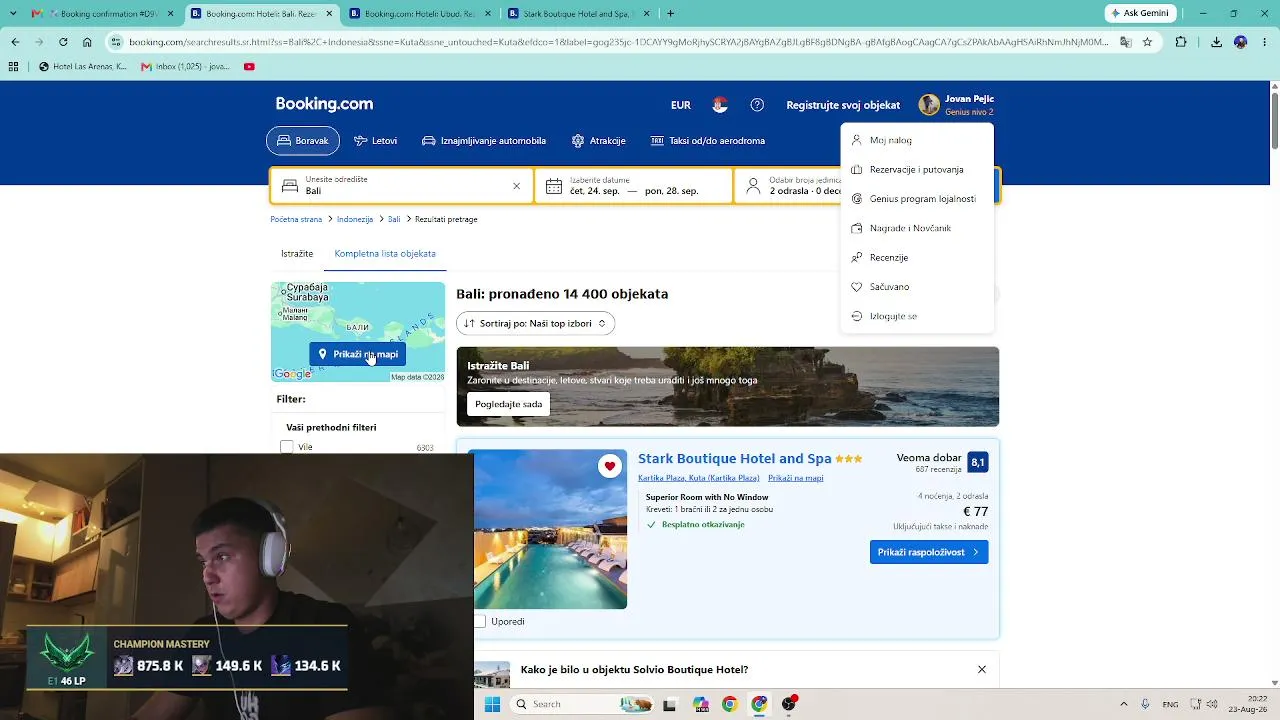
Task: Open the EUR currency selector
Action: [x=681, y=105]
